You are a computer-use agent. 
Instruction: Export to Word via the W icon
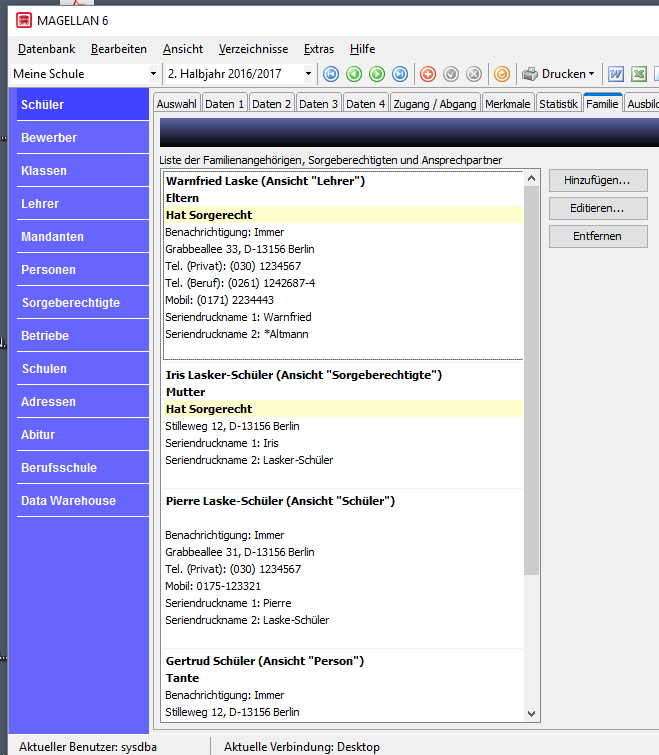[x=616, y=74]
